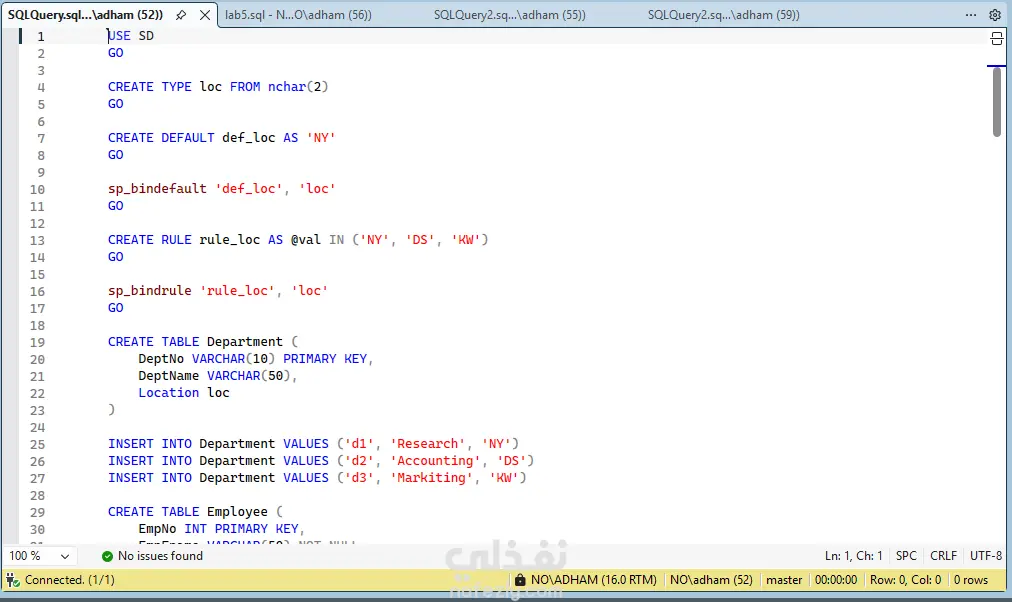Click the 'Research' string on line 25

427,444
